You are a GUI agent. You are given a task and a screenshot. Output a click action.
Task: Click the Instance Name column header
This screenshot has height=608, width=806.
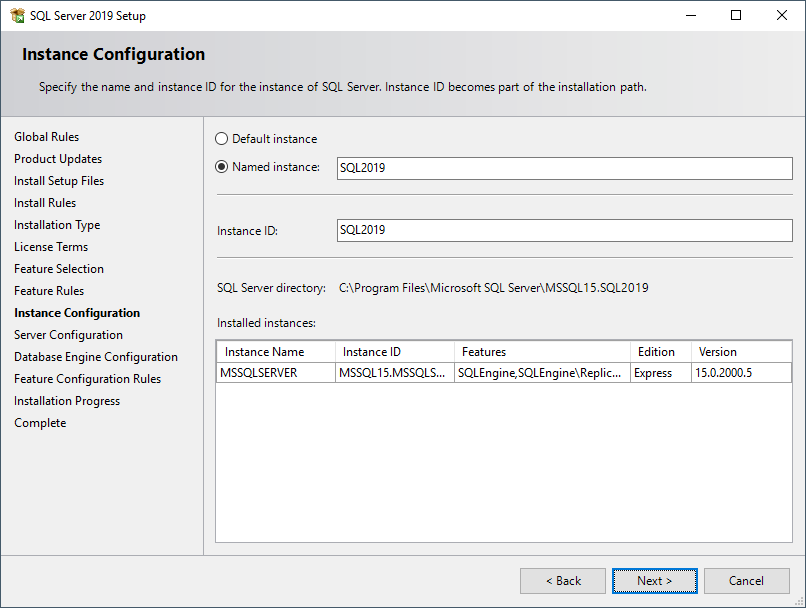(x=276, y=352)
